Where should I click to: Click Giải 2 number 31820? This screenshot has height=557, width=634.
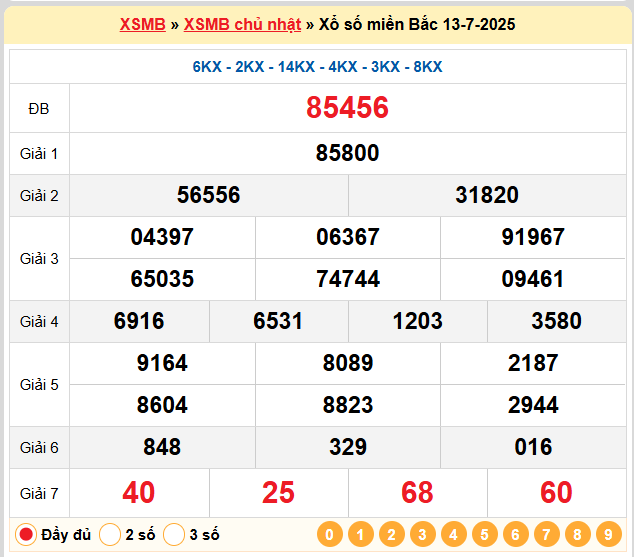click(x=487, y=195)
